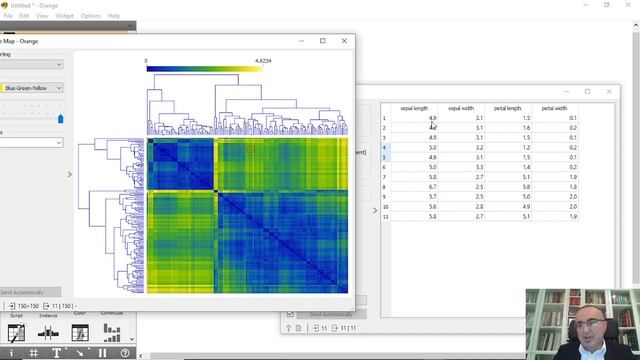Click the workflow info 'i' icon
The image size is (640, 360).
tap(11, 353)
